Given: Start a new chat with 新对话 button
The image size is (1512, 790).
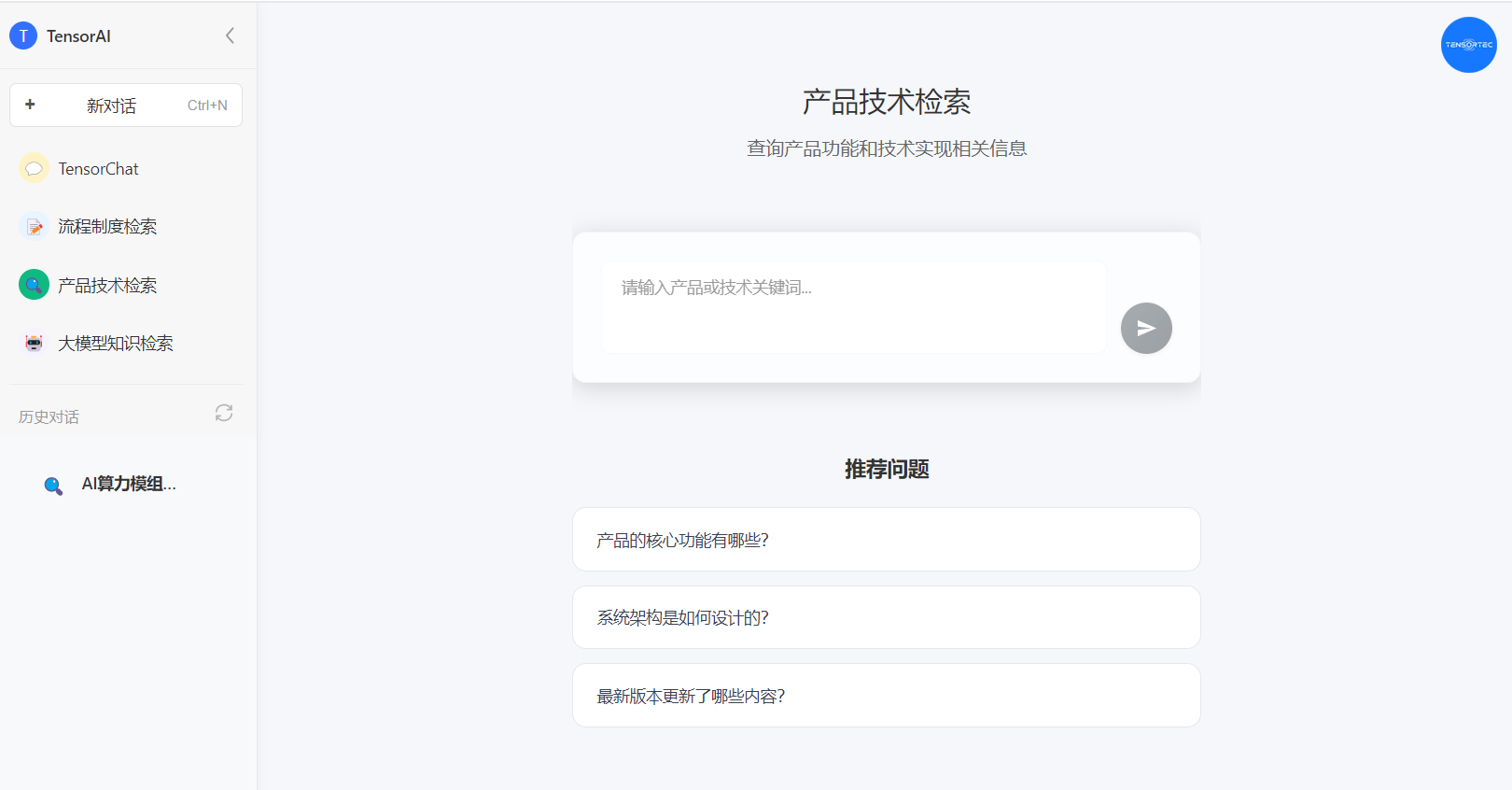Looking at the screenshot, I should pyautogui.click(x=125, y=106).
